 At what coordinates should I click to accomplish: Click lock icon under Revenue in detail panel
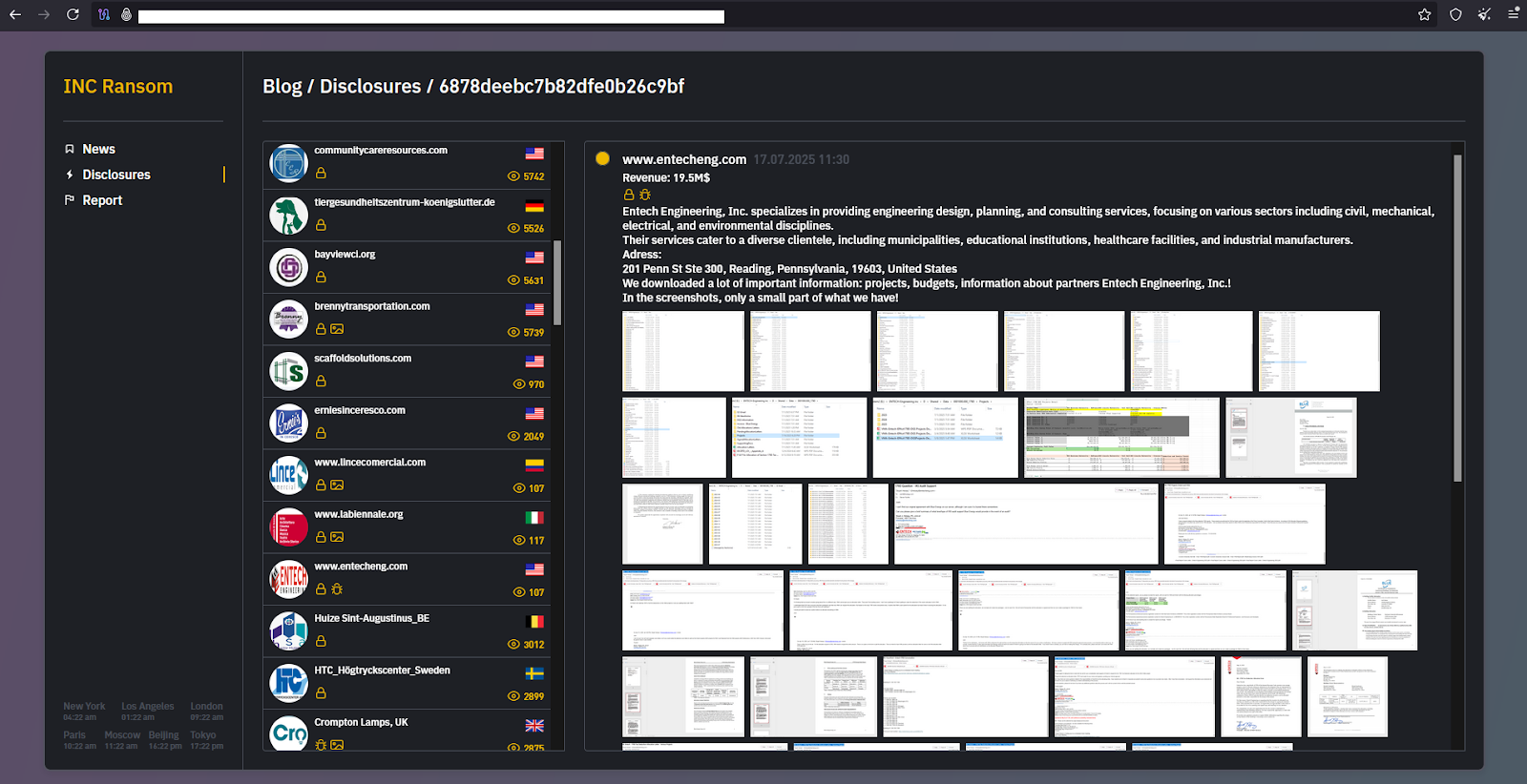pyautogui.click(x=629, y=195)
